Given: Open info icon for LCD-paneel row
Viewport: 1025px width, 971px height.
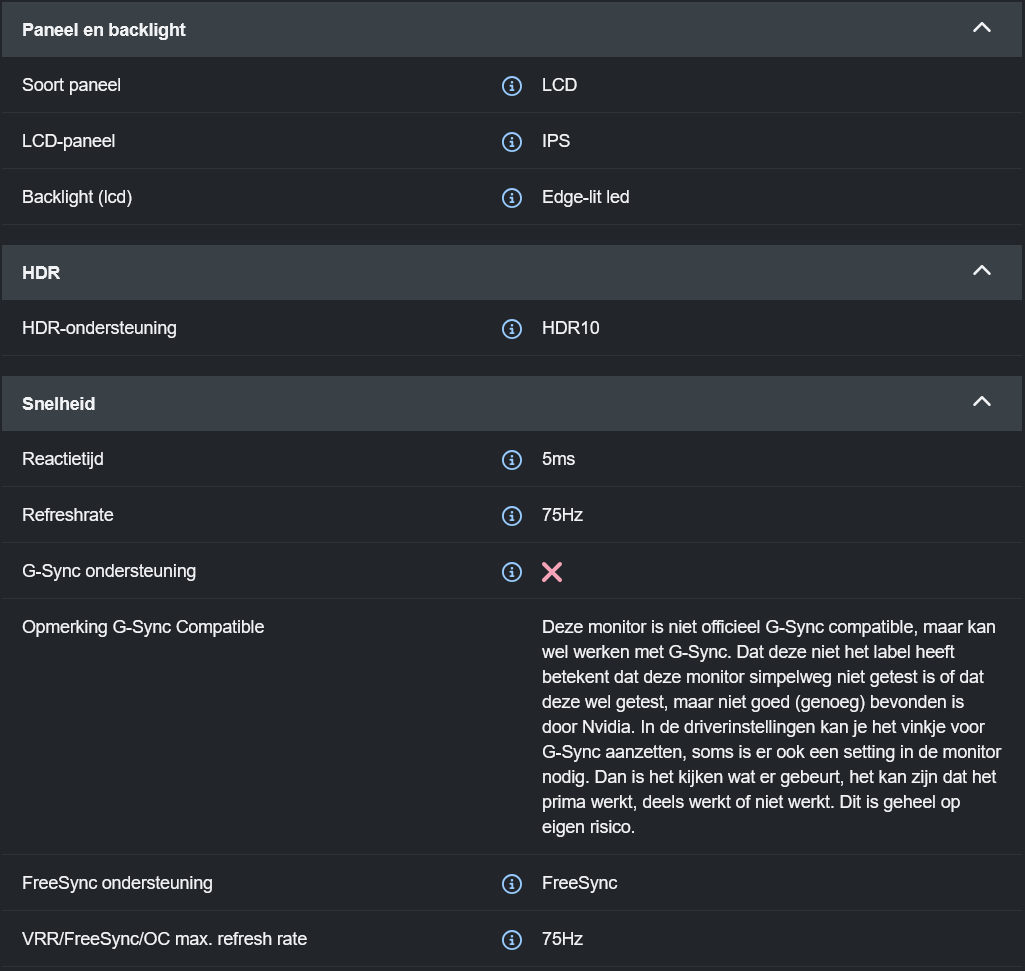Looking at the screenshot, I should (511, 142).
